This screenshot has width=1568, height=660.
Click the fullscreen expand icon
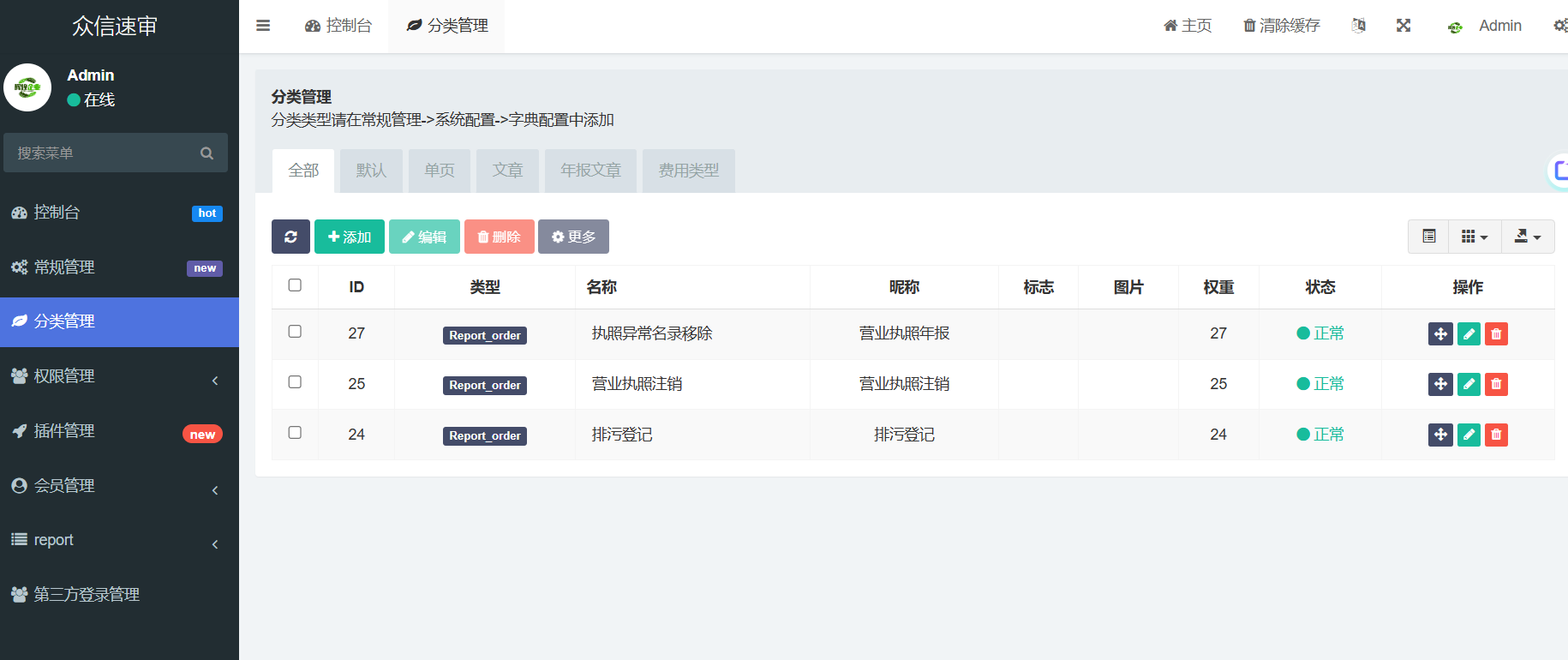pos(1403,26)
